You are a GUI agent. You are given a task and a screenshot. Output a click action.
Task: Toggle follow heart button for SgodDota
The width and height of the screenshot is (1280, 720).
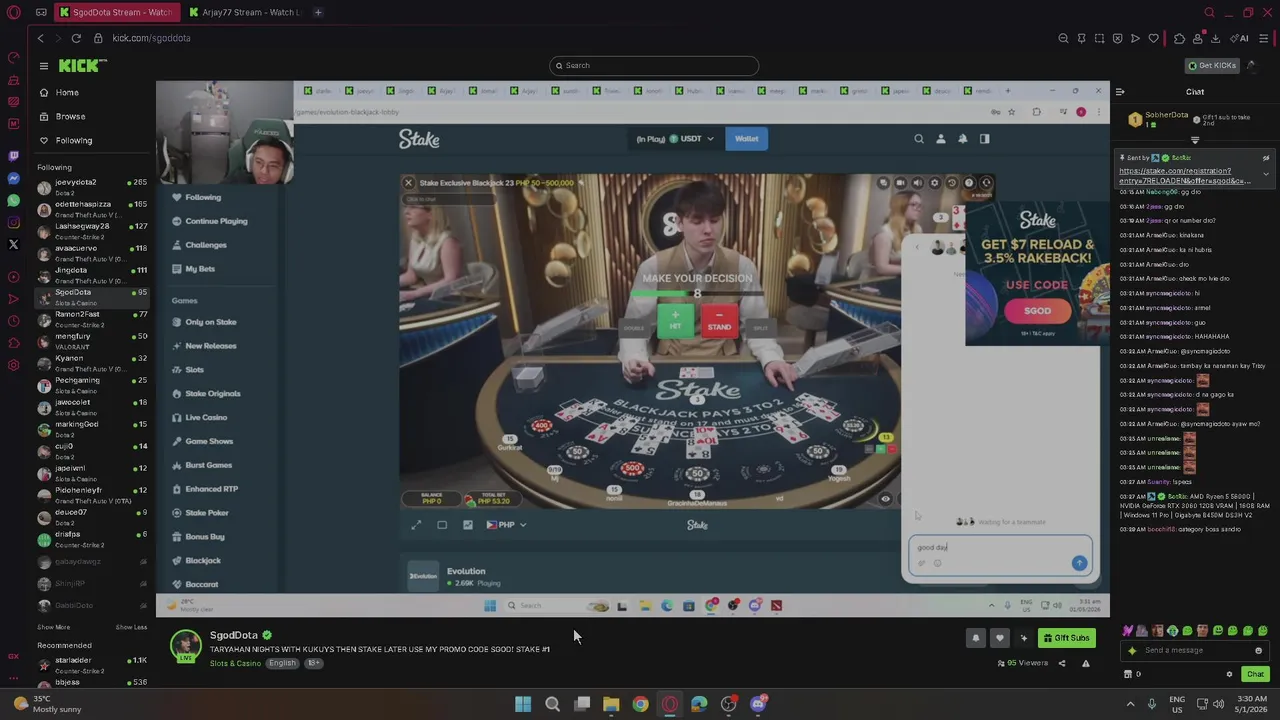pos(999,638)
